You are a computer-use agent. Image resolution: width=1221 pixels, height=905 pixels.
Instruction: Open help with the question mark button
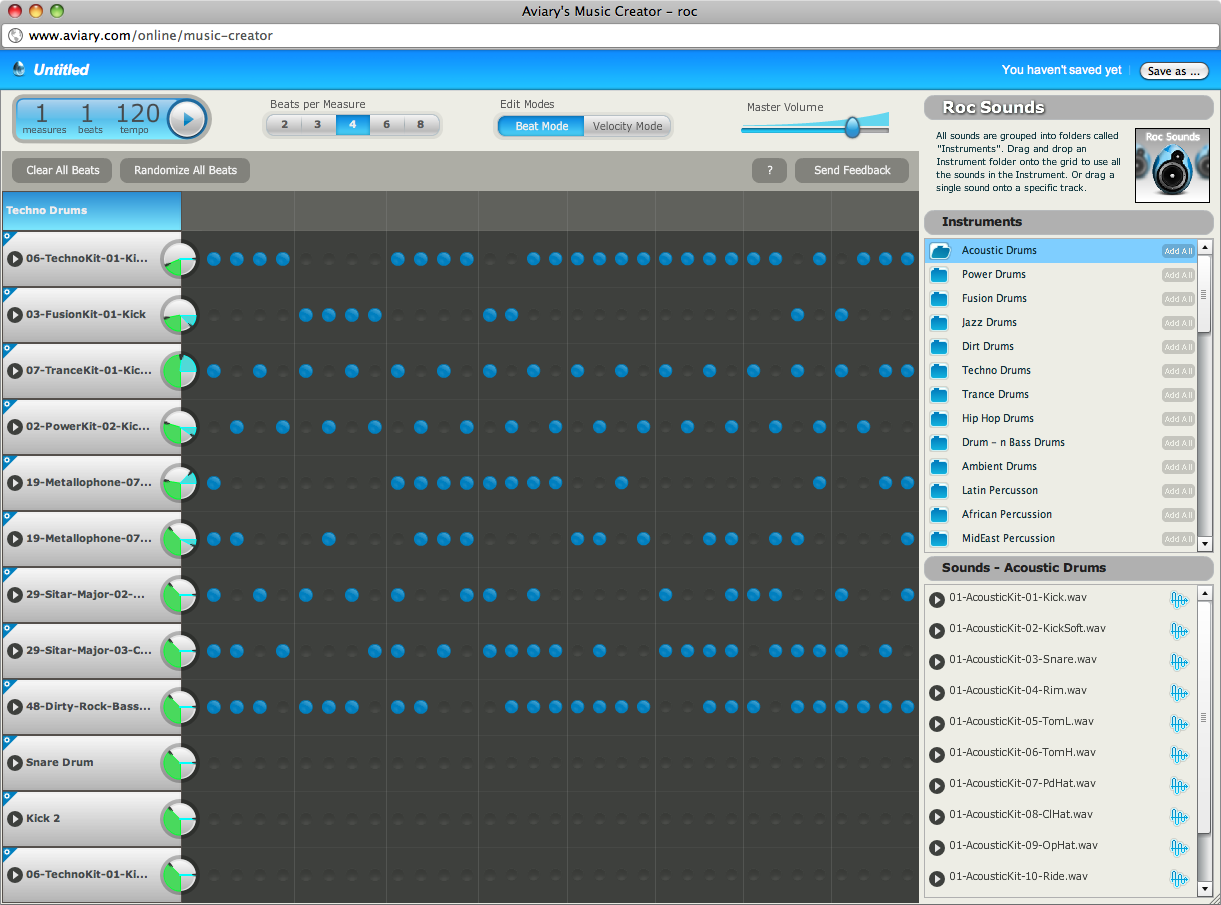(x=769, y=171)
